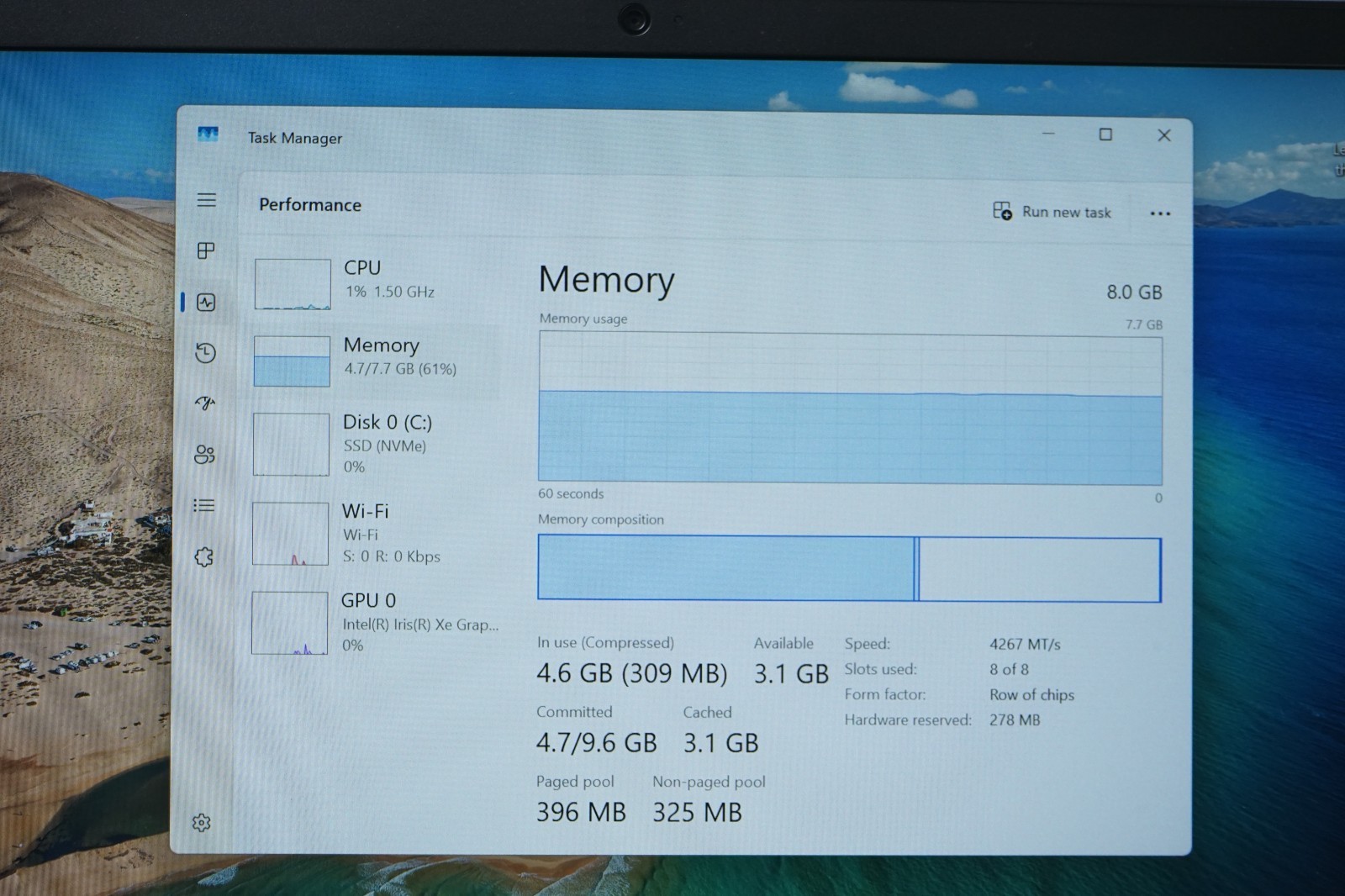Open the Startup apps page icon
1345x896 pixels.
[x=205, y=403]
